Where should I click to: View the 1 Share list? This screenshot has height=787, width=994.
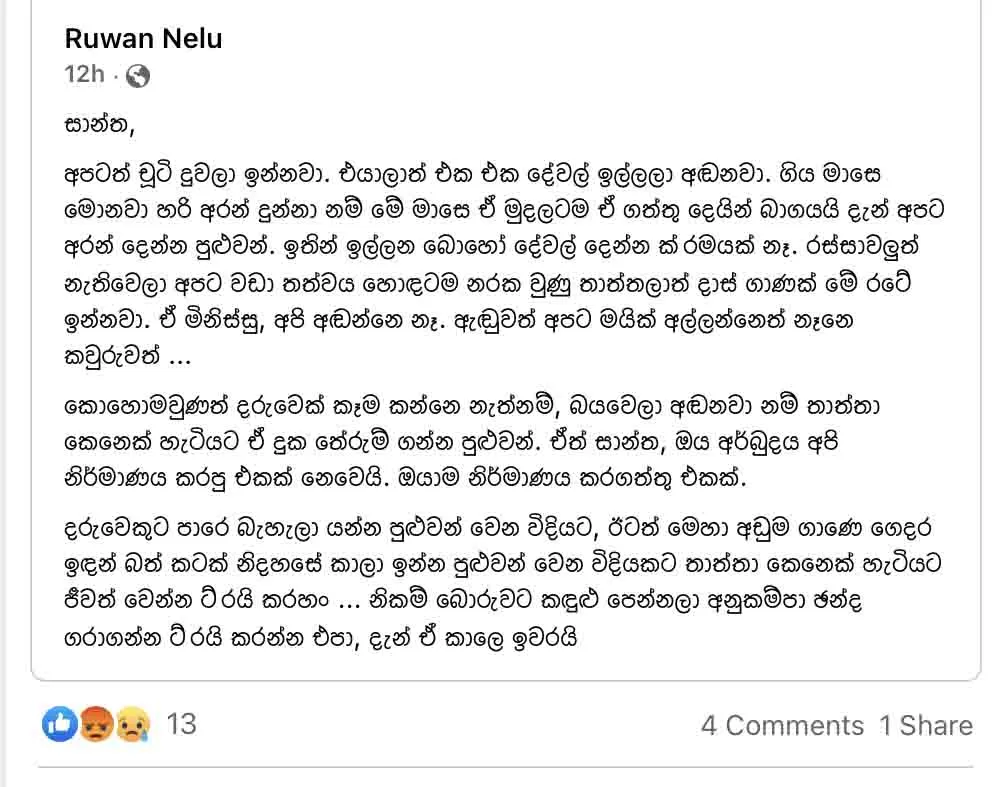point(926,725)
